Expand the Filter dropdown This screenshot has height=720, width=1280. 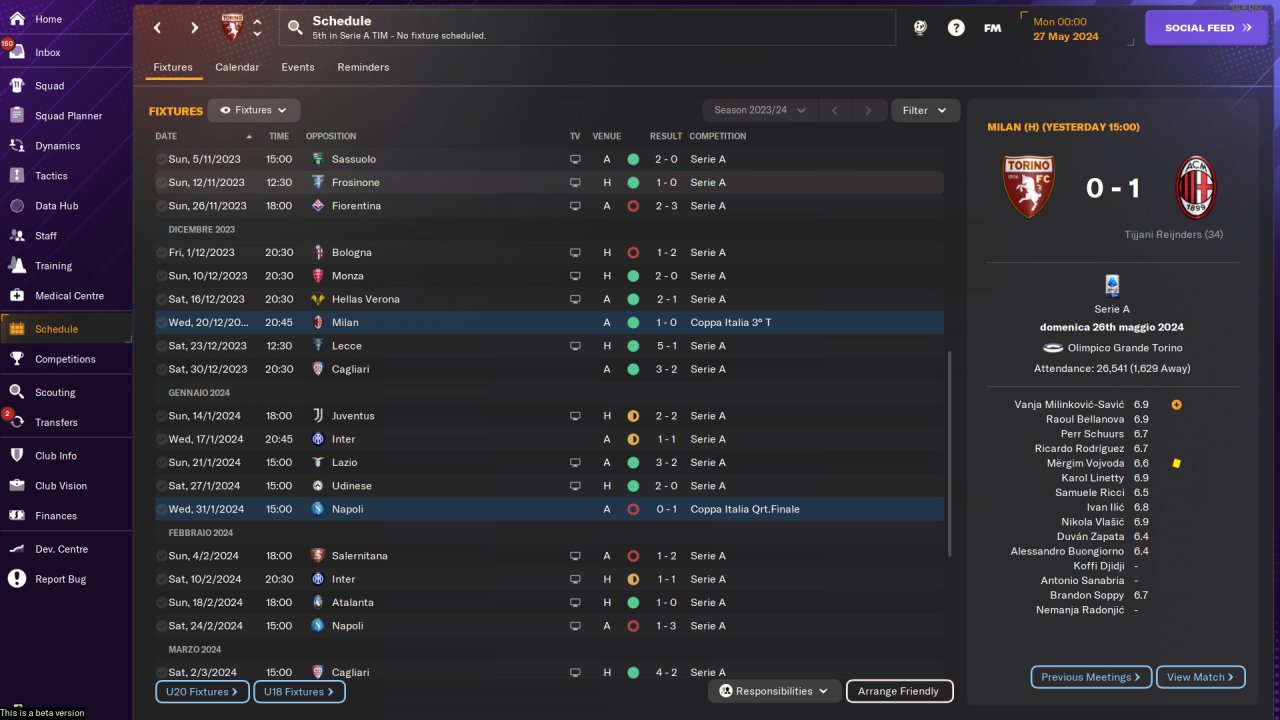(x=925, y=110)
